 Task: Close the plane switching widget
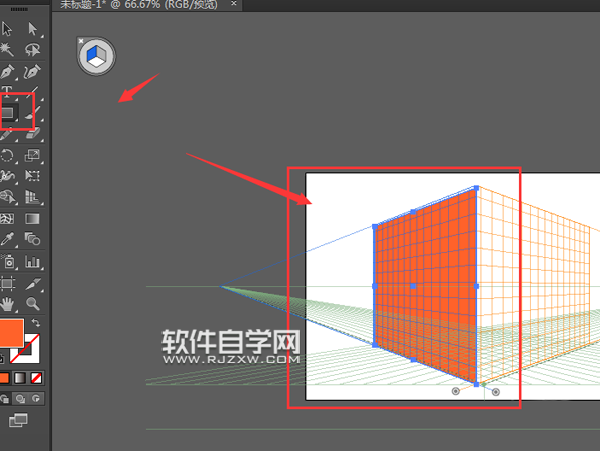click(x=81, y=41)
